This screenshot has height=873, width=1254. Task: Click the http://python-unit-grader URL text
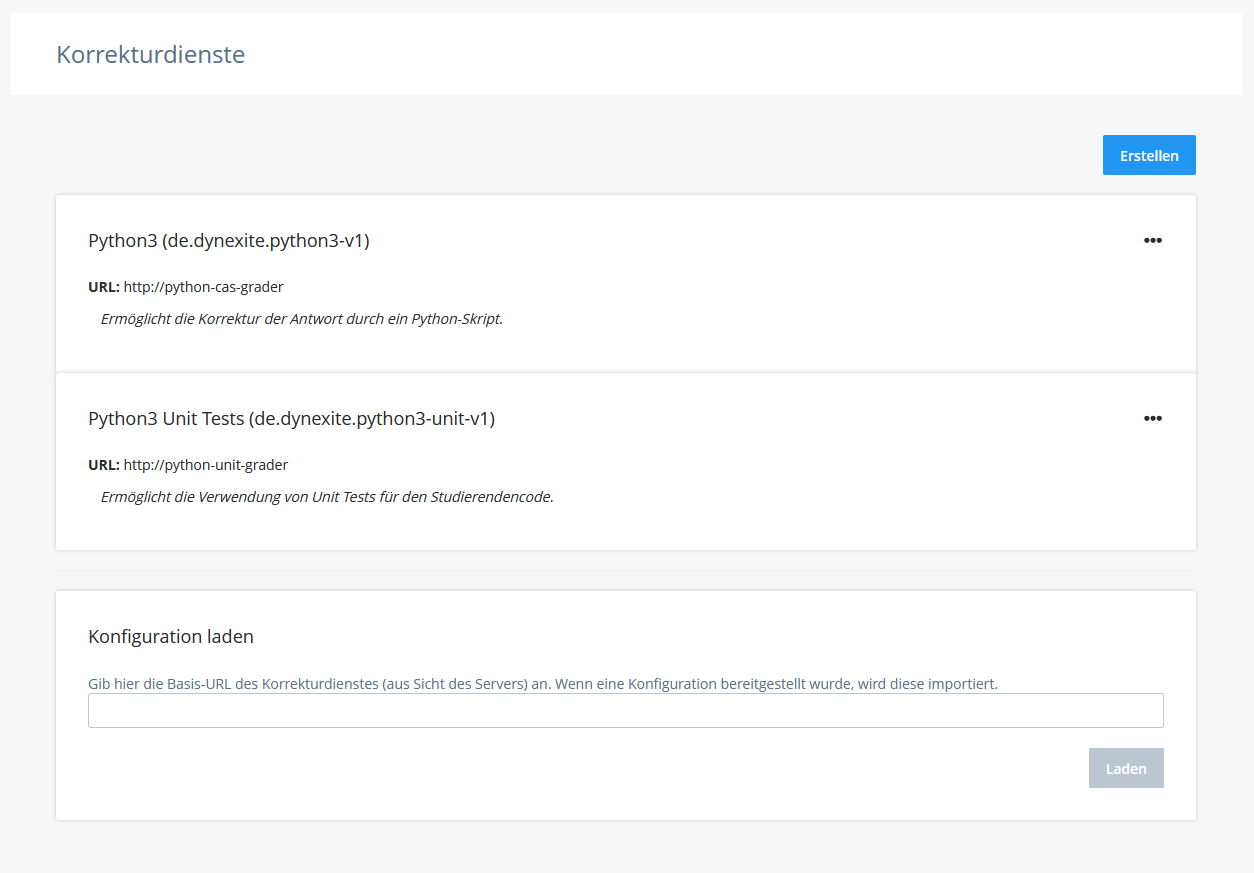click(206, 465)
